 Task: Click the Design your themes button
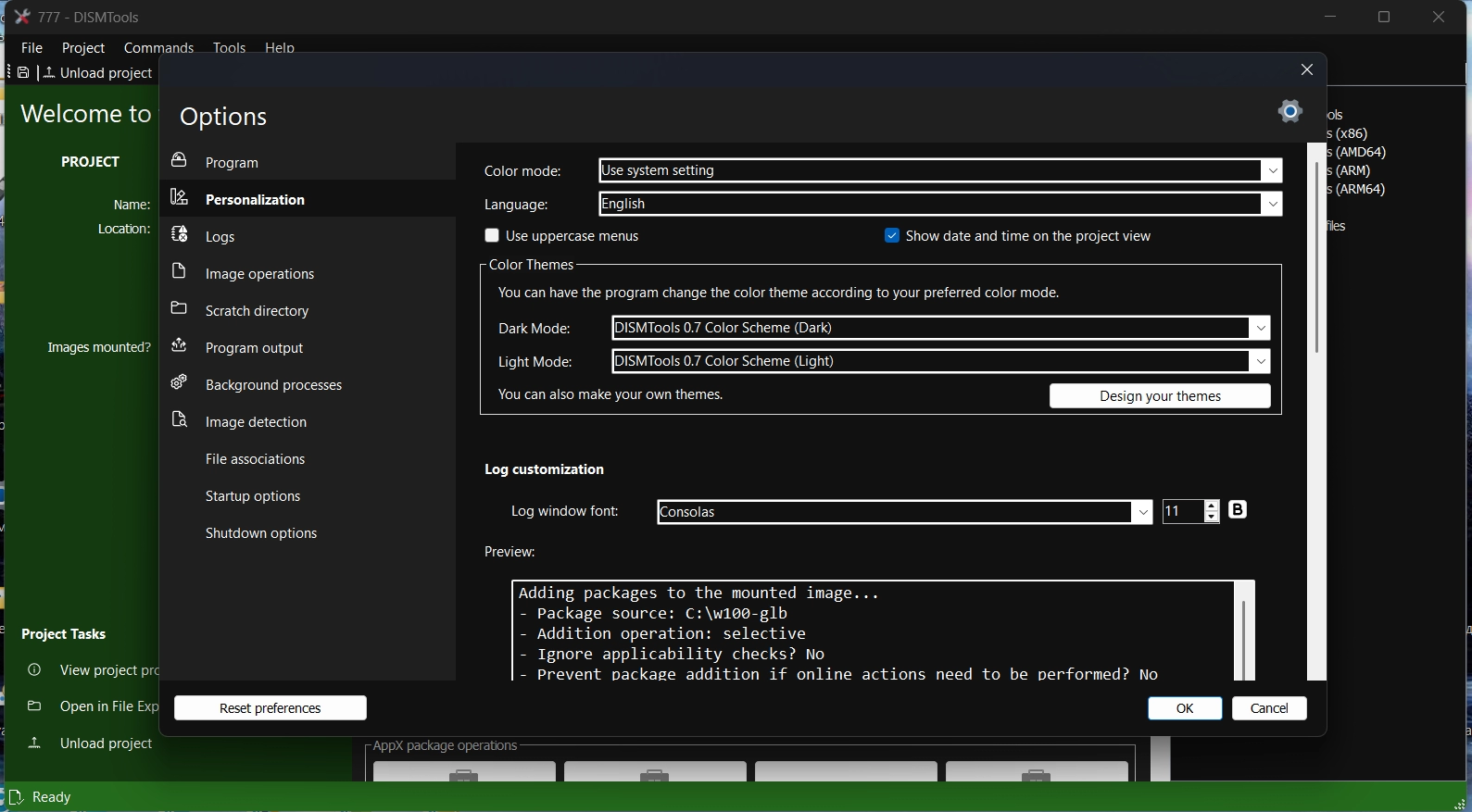1159,396
